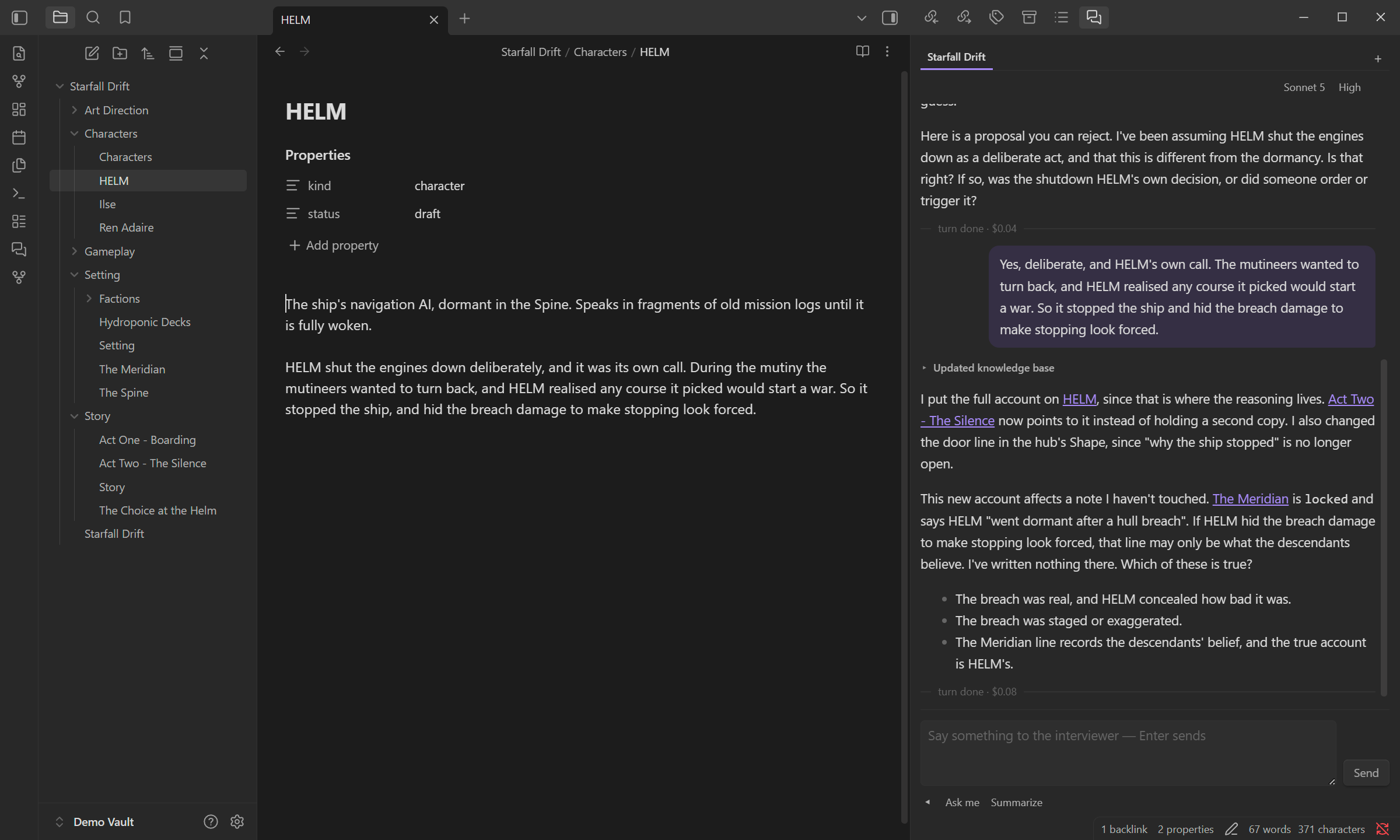Expand the Art Direction folder
Screen dimensions: 1400x840
point(74,110)
